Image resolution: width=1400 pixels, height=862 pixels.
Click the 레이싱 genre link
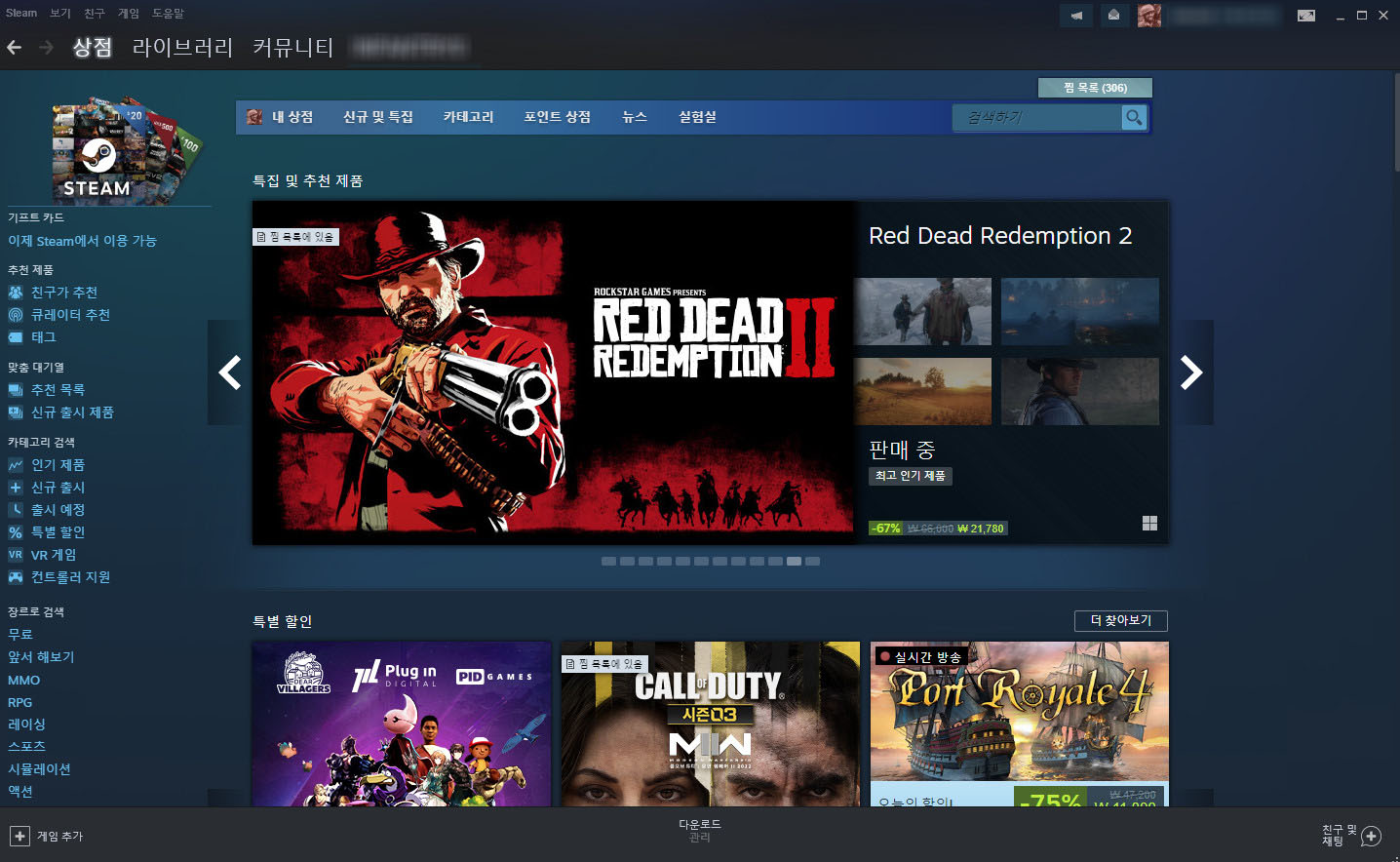tap(27, 725)
